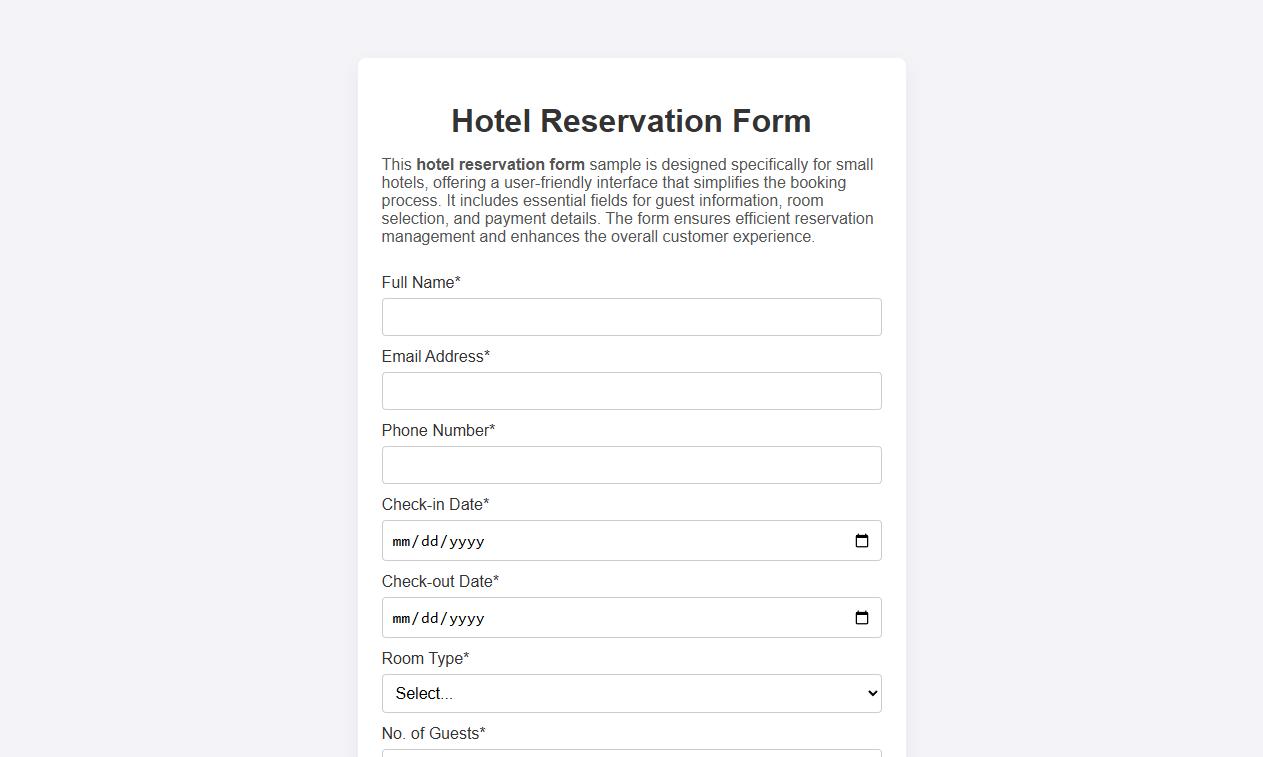
Task: Click the Phone Number input box
Action: click(631, 464)
